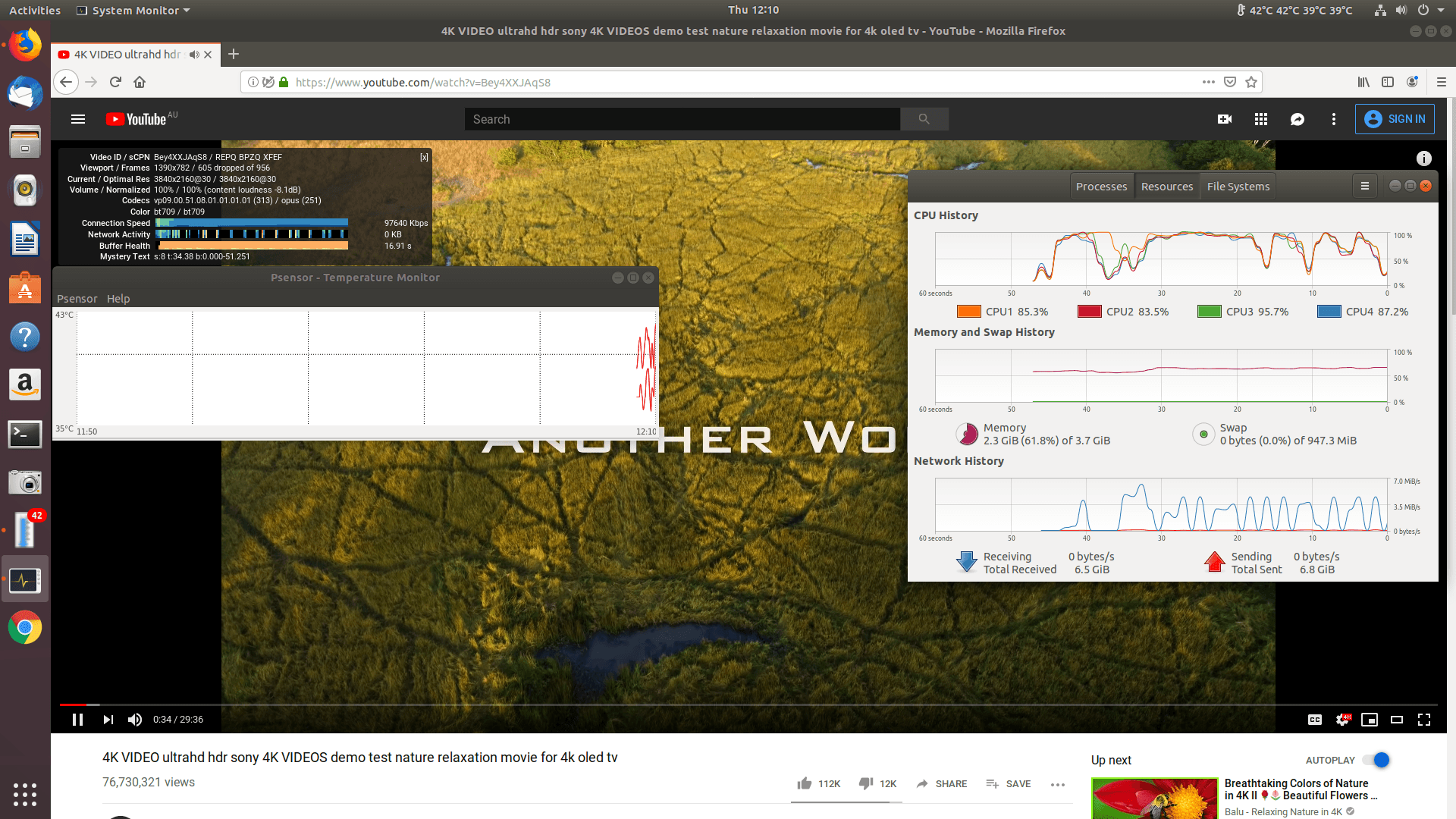Close the 4K VIDEO tab
The image size is (1456, 819).
[208, 55]
